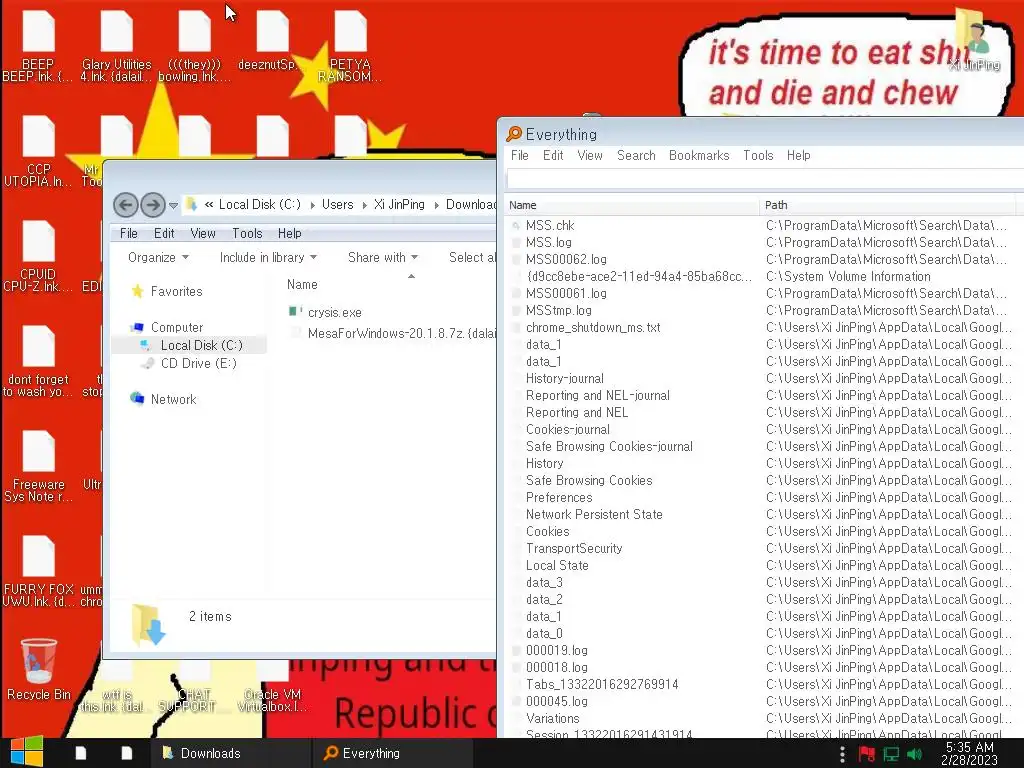Viewport: 1024px width, 768px height.
Task: Select History-journal in Everything results
Action: 565,378
